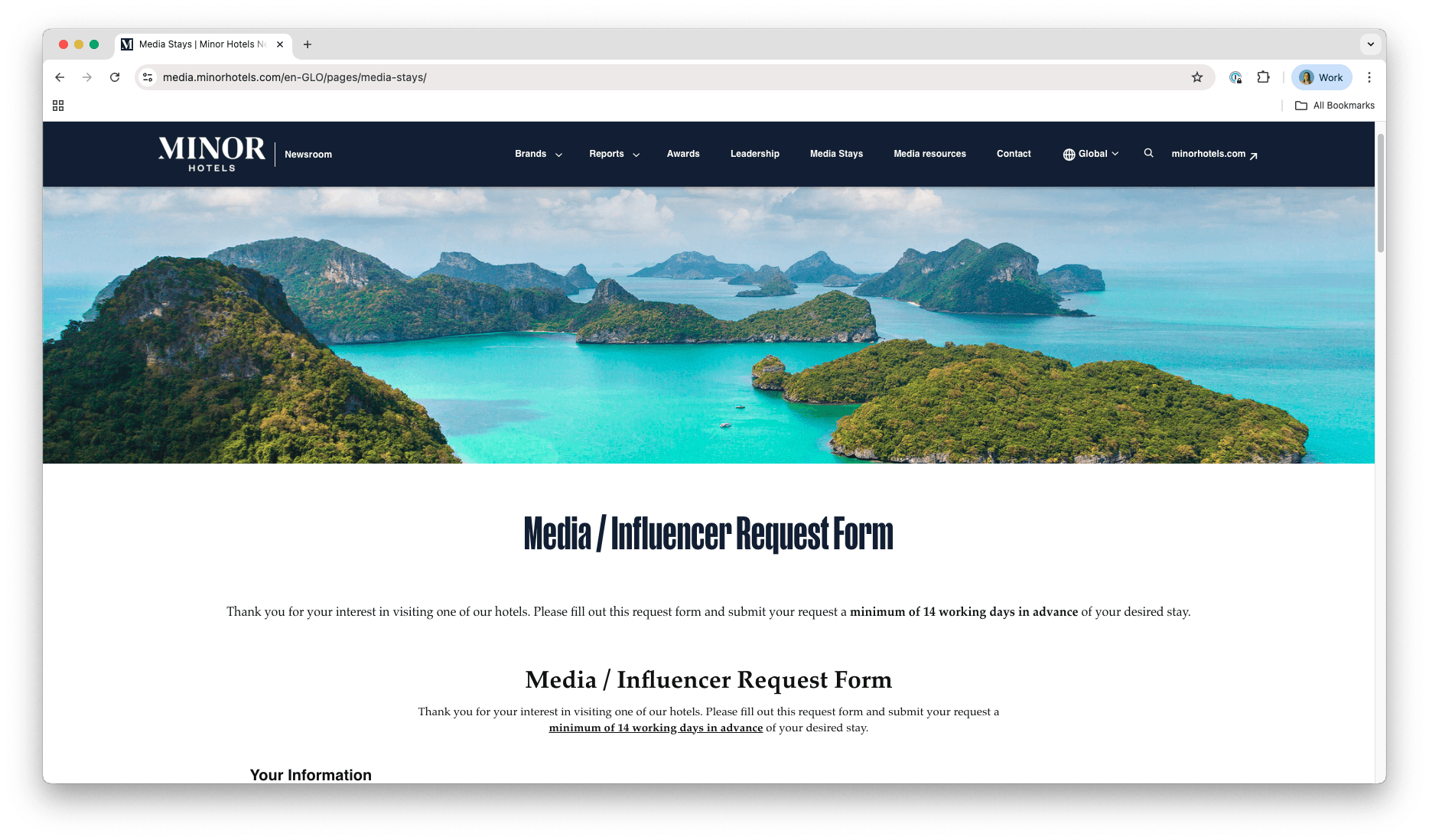Reload the current page
The image size is (1429, 840).
click(x=115, y=77)
